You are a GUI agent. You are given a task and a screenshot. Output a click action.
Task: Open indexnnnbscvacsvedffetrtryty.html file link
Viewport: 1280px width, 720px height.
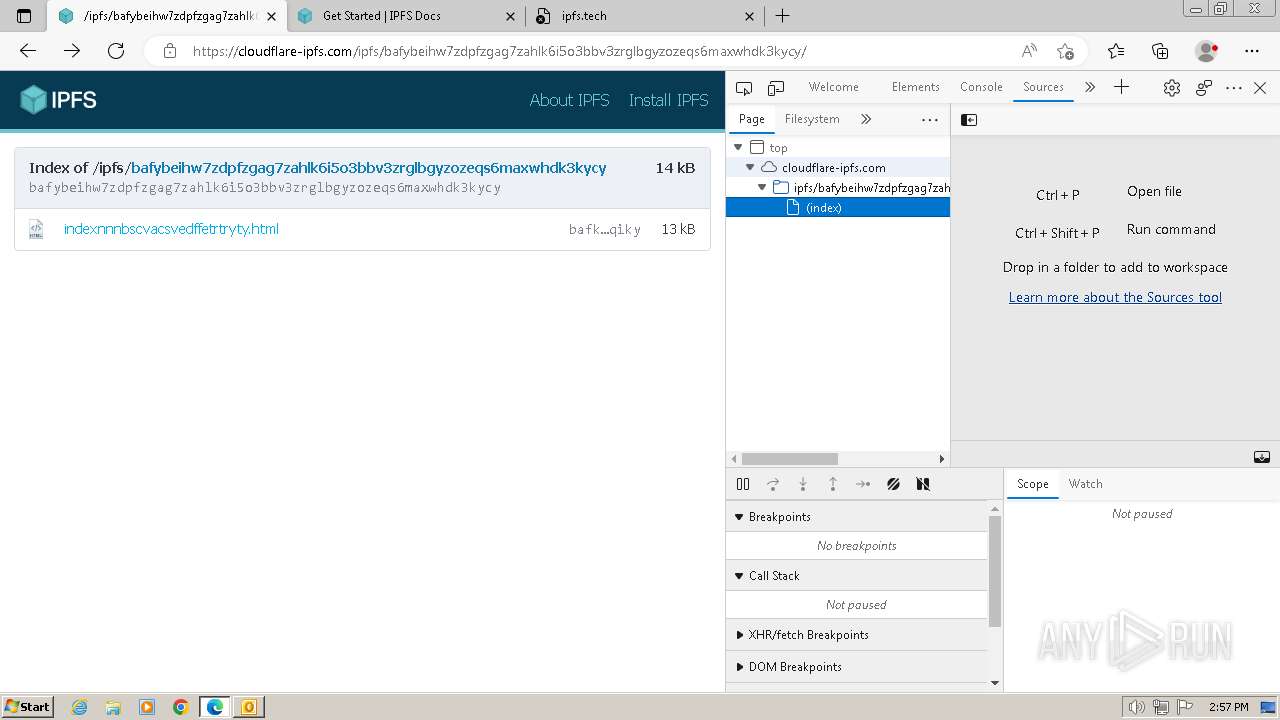click(171, 229)
